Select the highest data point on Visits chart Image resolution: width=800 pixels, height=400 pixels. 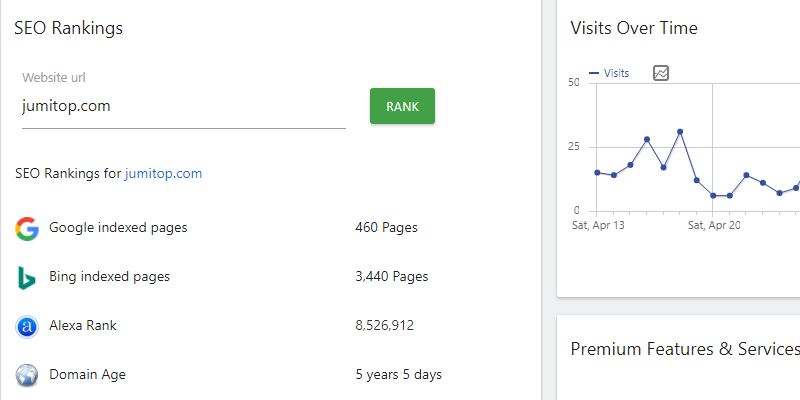[x=680, y=131]
